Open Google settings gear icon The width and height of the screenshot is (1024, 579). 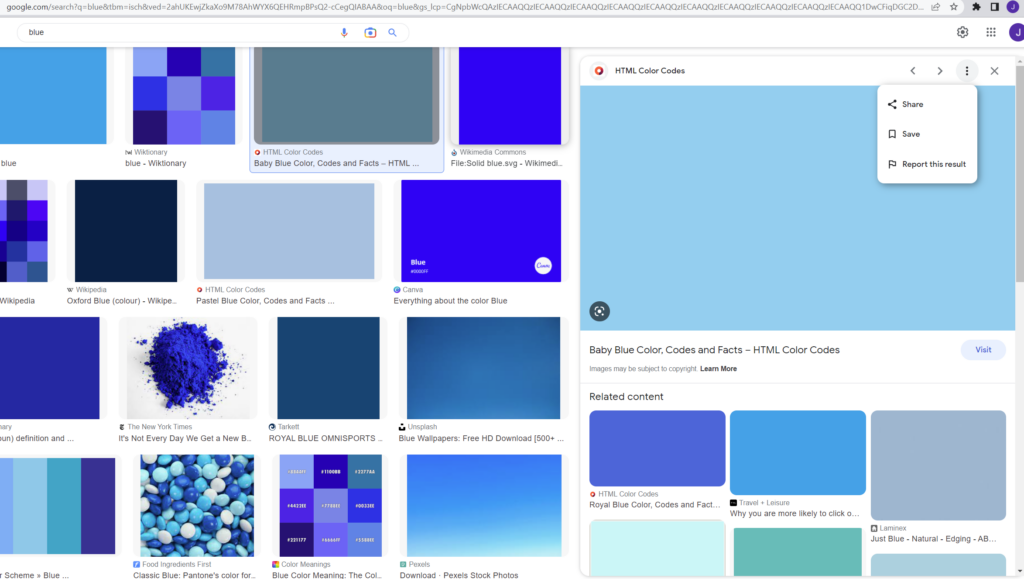(962, 32)
